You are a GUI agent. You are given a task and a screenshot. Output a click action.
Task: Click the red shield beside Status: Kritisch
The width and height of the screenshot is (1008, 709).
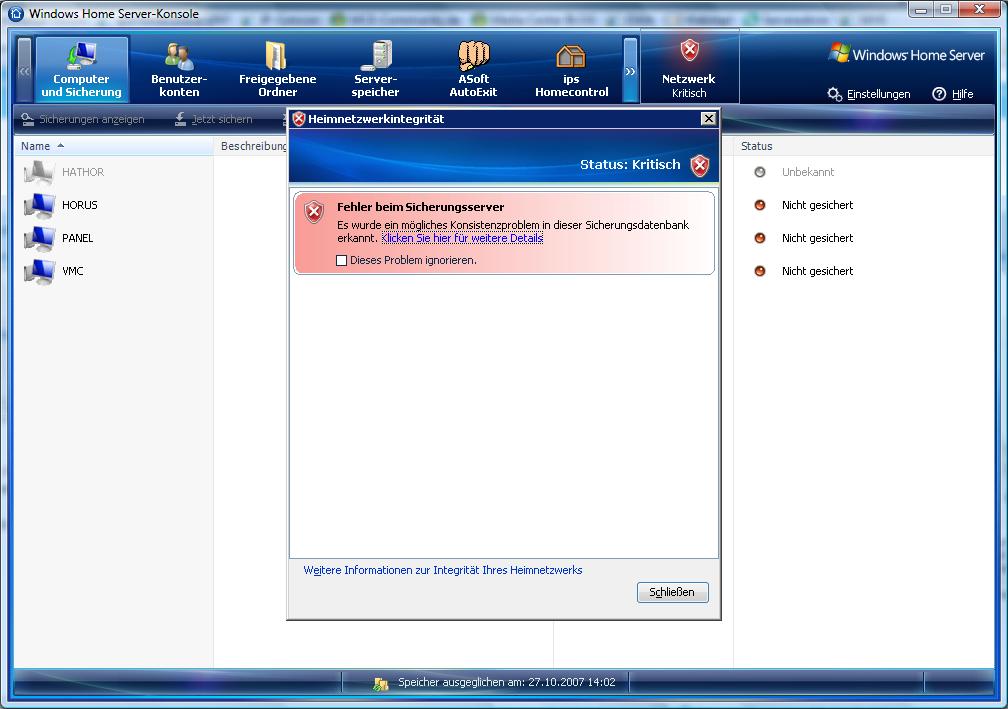pos(700,165)
